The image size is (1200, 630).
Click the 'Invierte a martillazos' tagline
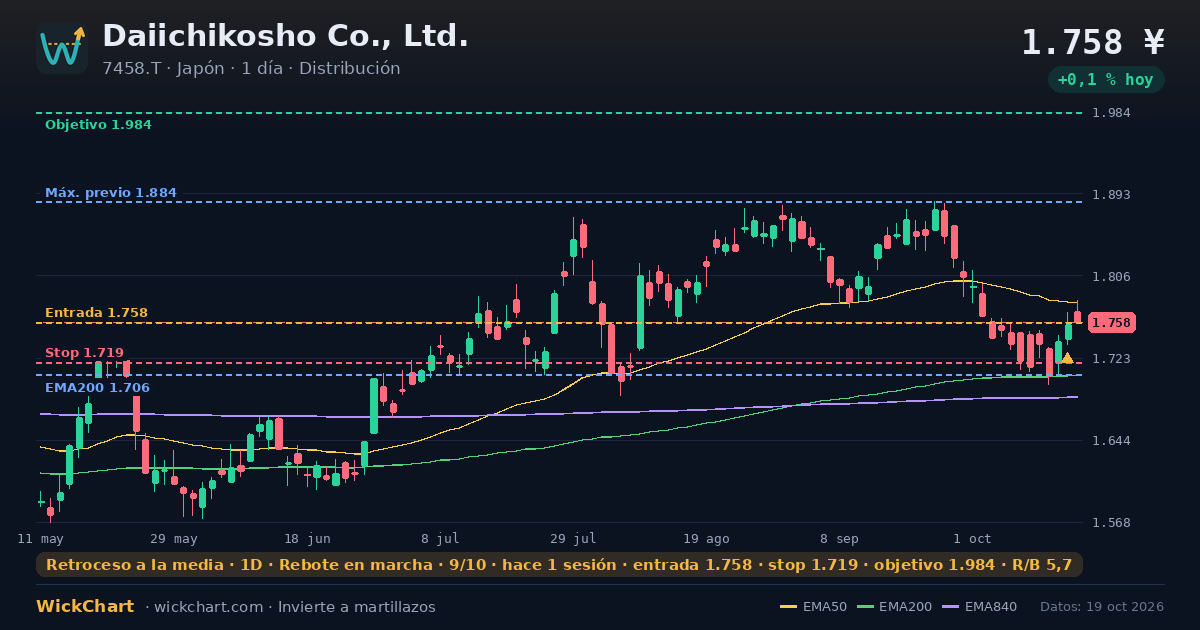(x=357, y=607)
